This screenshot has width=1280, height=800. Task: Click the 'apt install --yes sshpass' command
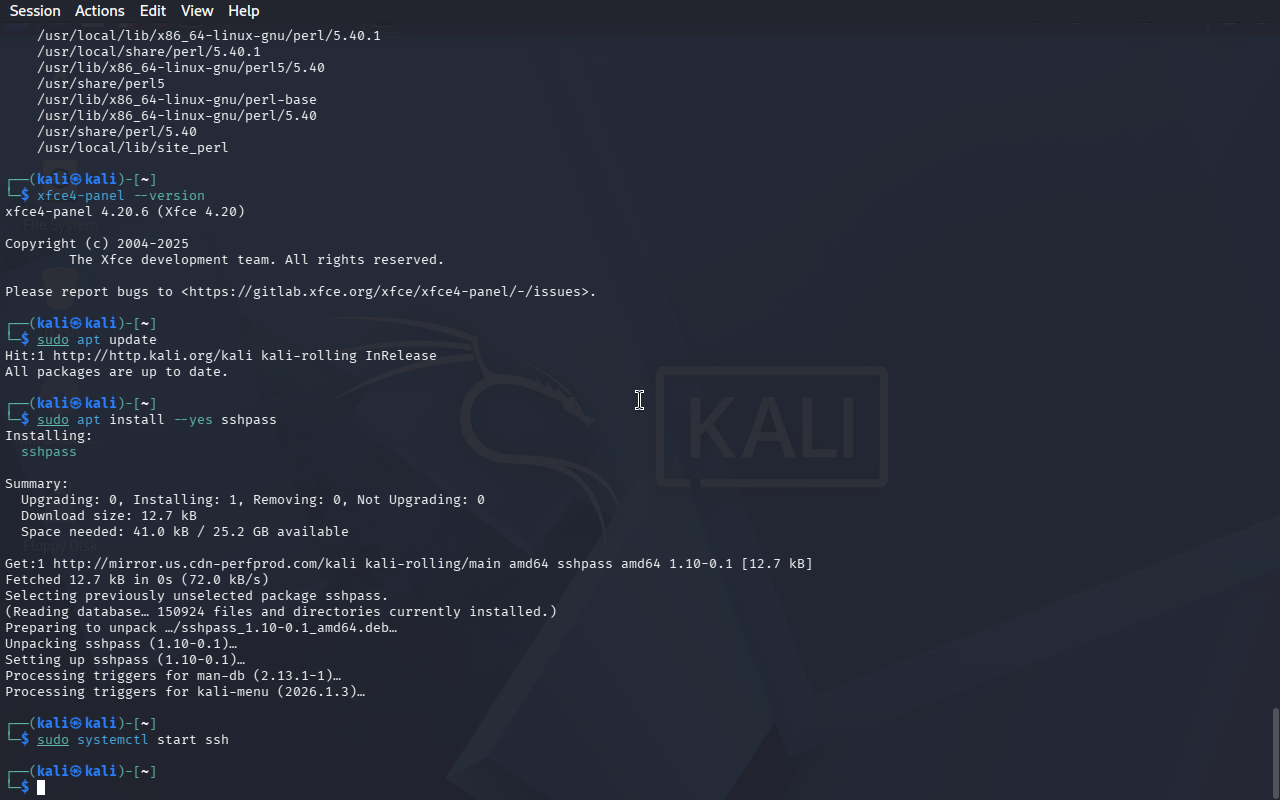(x=177, y=420)
